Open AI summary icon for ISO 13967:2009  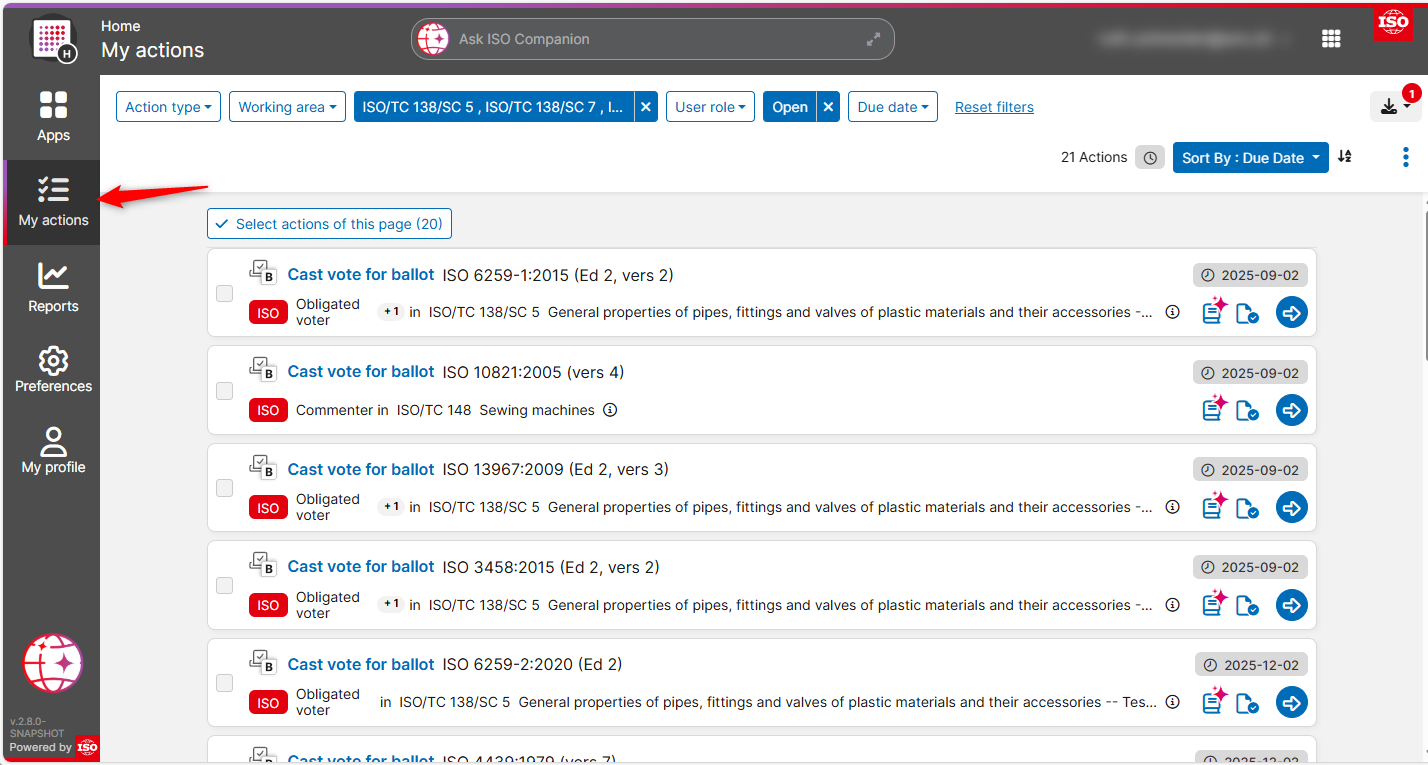[1214, 506]
